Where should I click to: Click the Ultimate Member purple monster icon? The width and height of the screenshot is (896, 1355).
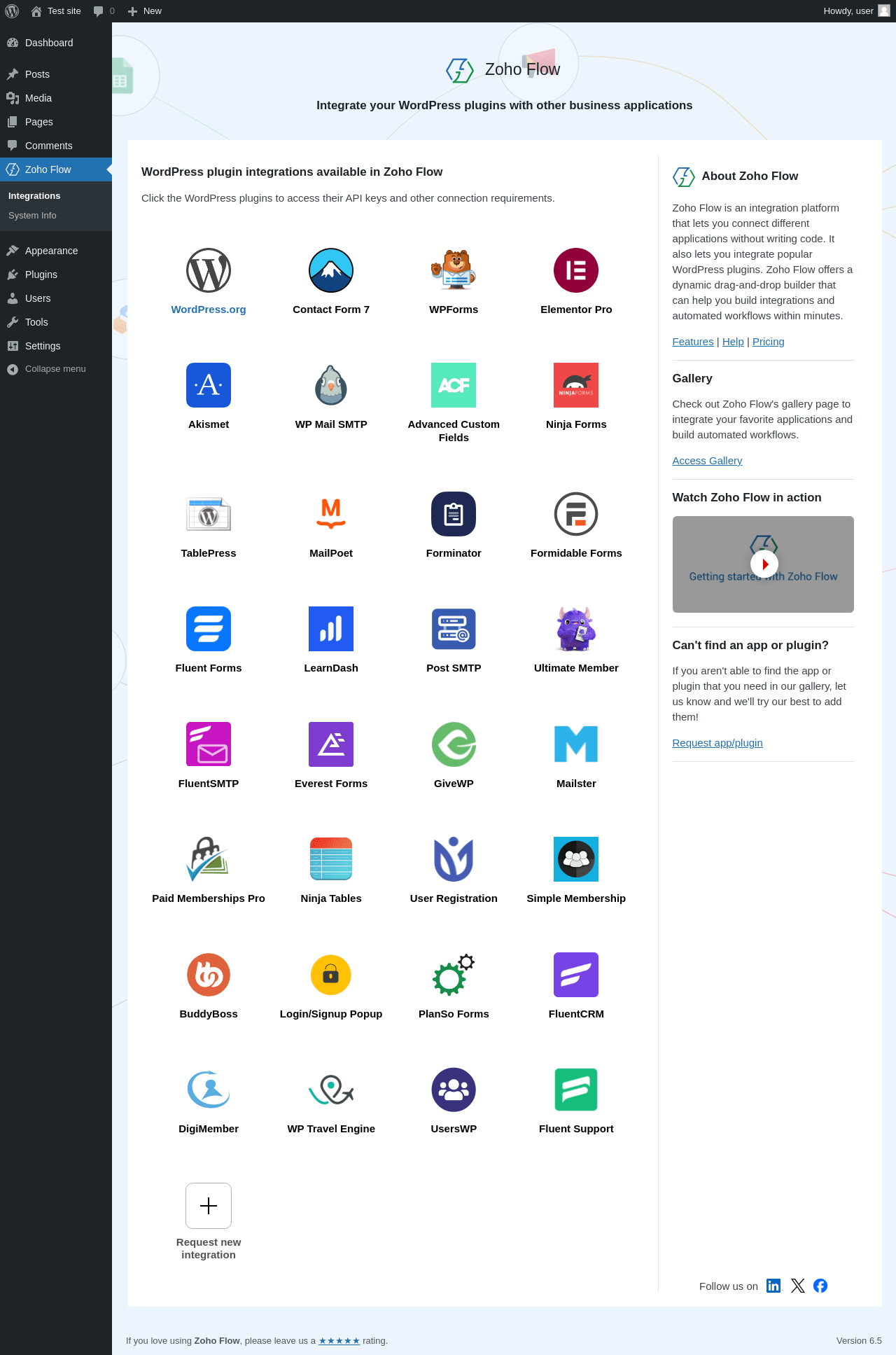click(x=576, y=629)
